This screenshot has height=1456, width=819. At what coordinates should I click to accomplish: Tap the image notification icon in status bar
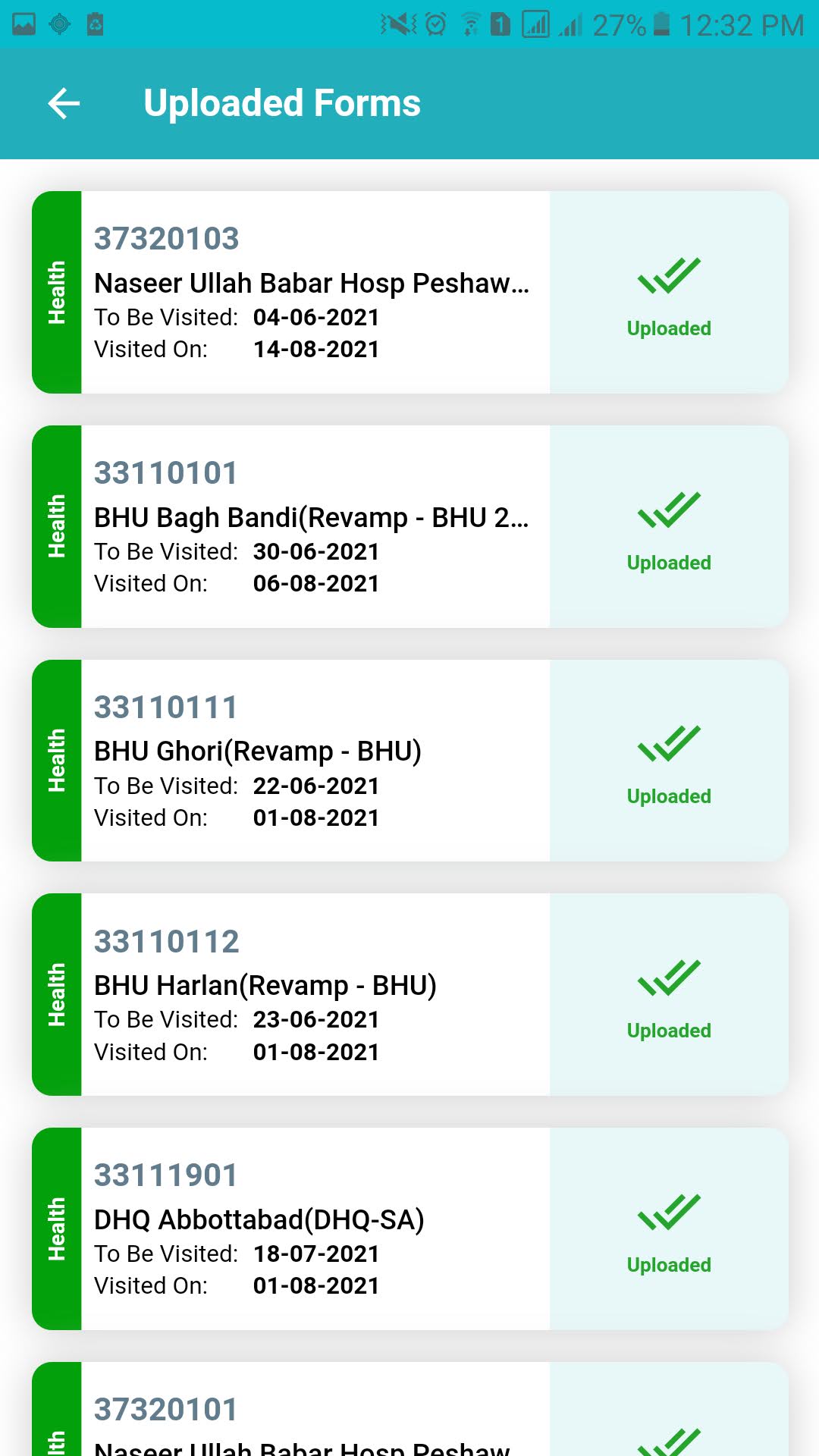pos(24,24)
